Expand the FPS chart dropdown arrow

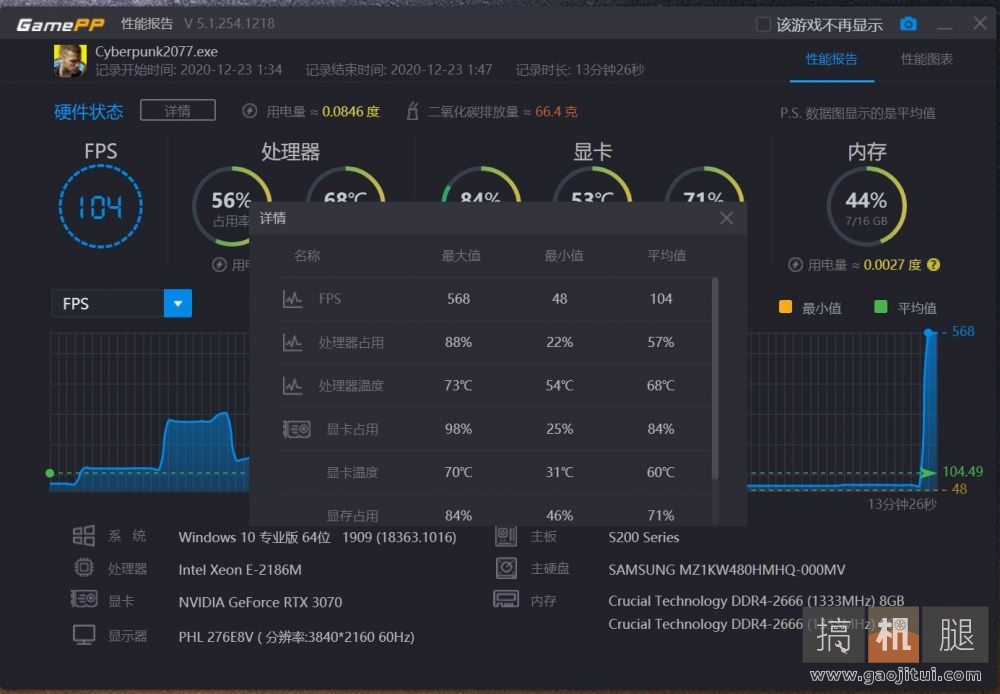(178, 304)
